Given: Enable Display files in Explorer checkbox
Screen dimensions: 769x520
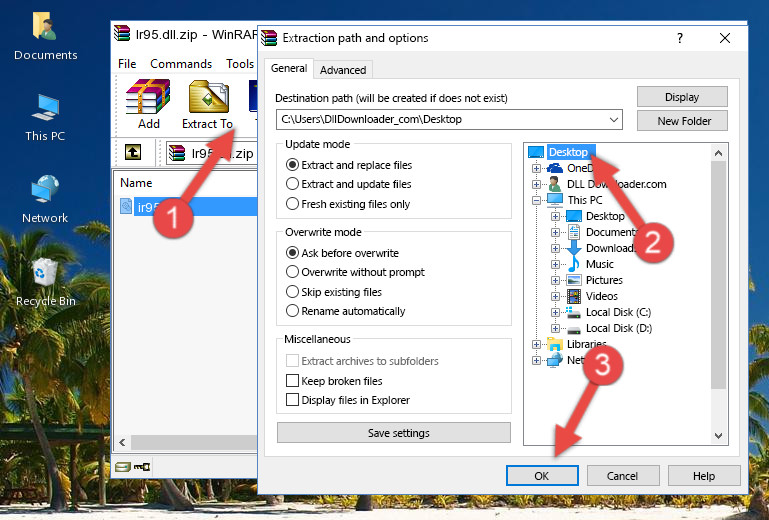Looking at the screenshot, I should (x=292, y=400).
